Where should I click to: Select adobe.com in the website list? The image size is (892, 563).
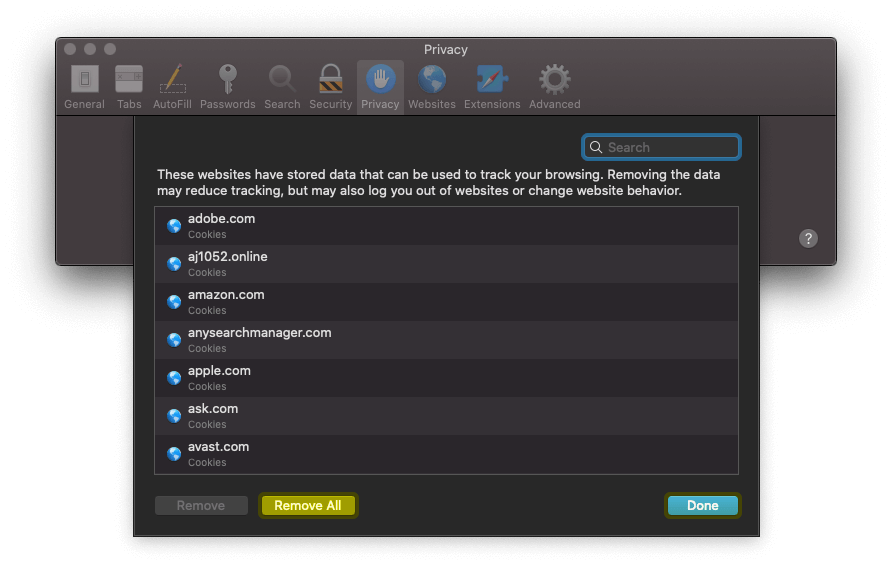(446, 226)
